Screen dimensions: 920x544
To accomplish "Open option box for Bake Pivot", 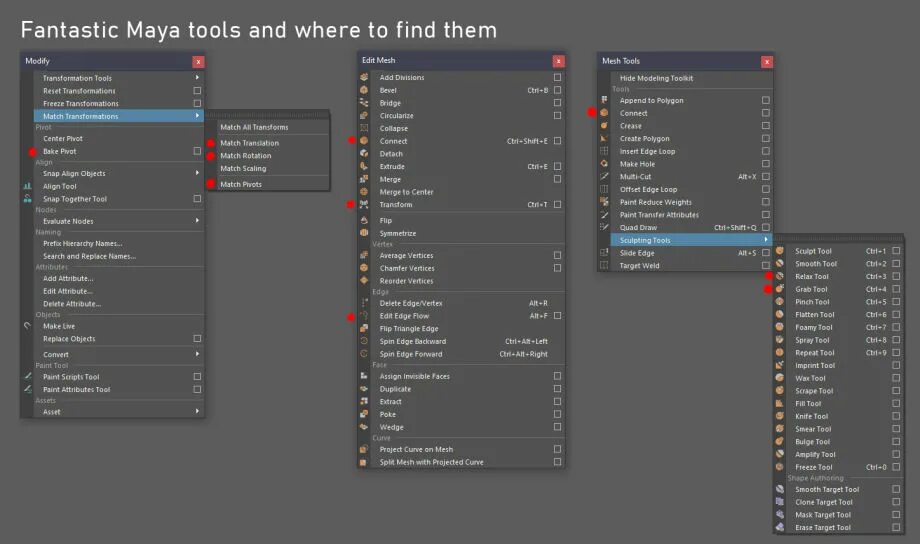I will click(x=197, y=151).
